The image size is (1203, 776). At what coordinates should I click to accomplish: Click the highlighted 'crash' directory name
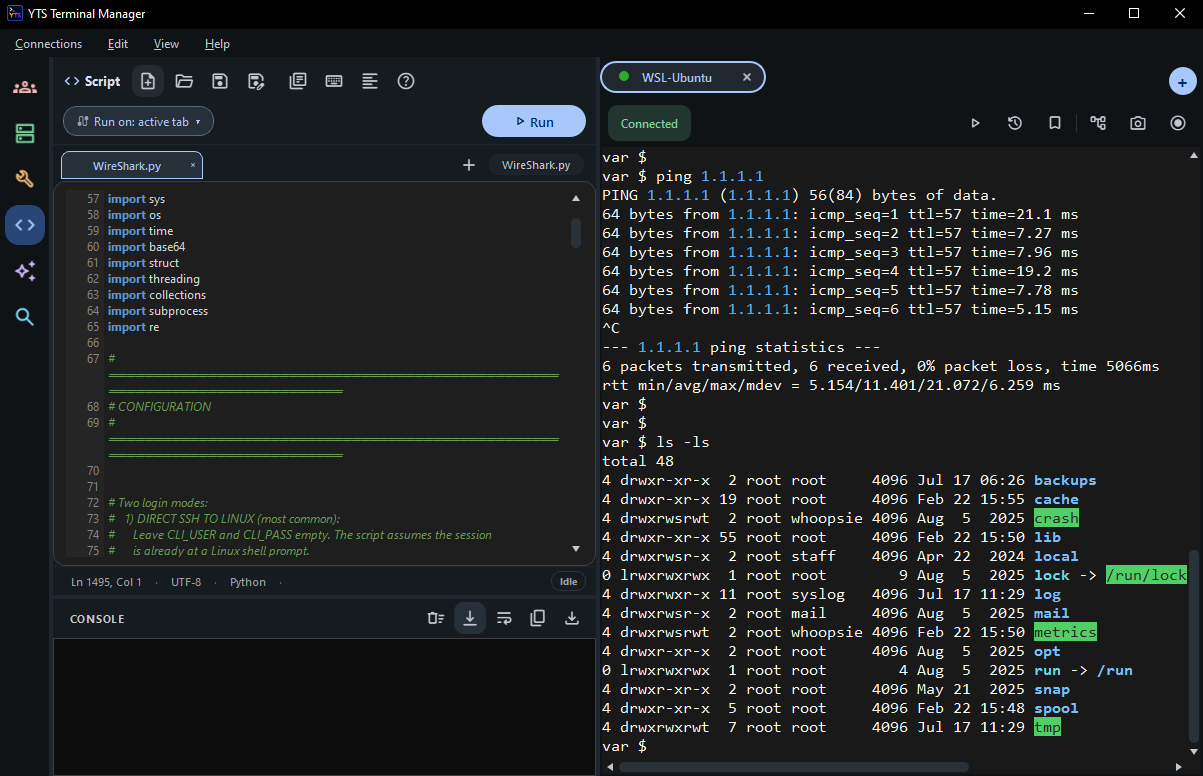click(1056, 518)
